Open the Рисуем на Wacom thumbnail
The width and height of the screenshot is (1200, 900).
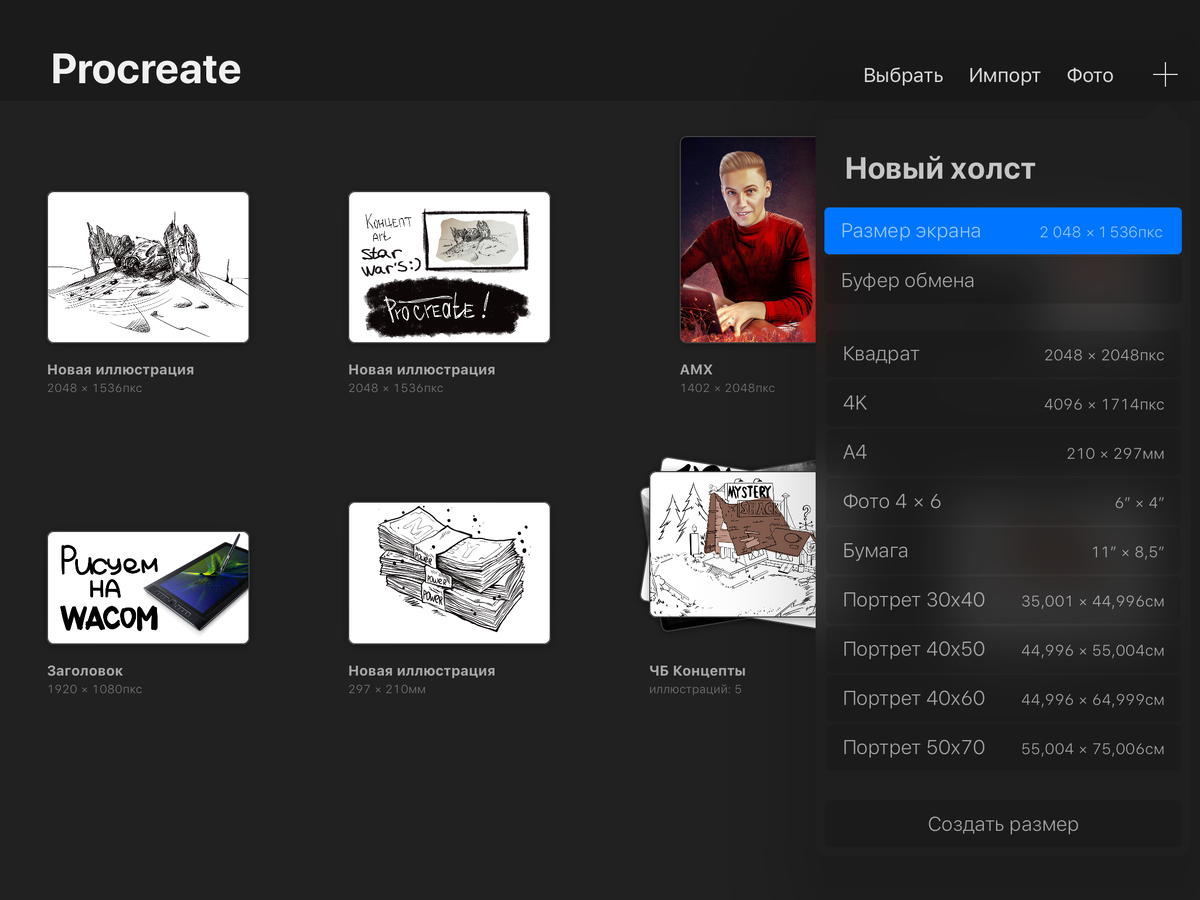148,588
